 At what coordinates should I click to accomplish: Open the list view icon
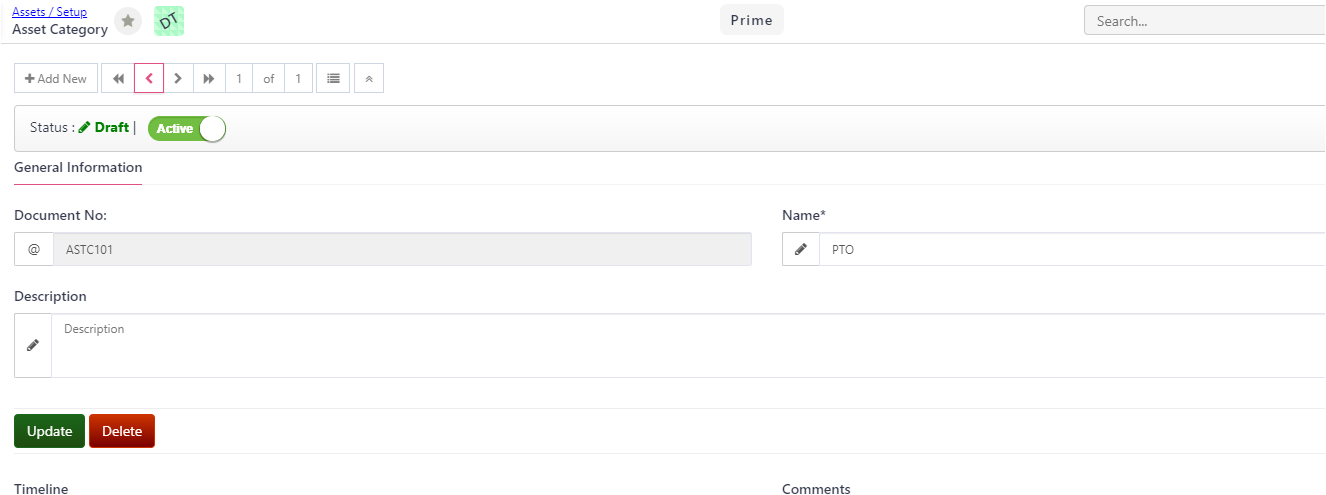pyautogui.click(x=333, y=79)
